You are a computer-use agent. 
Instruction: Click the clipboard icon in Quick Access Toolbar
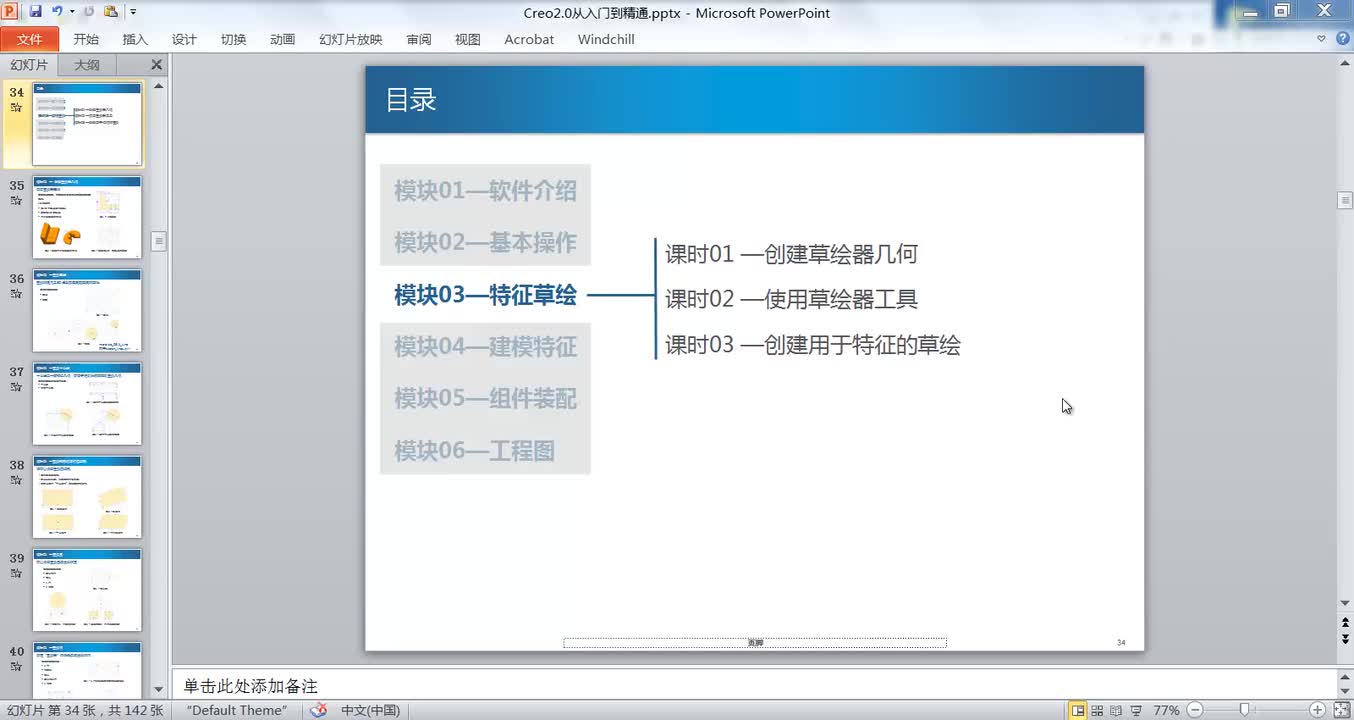tap(110, 12)
